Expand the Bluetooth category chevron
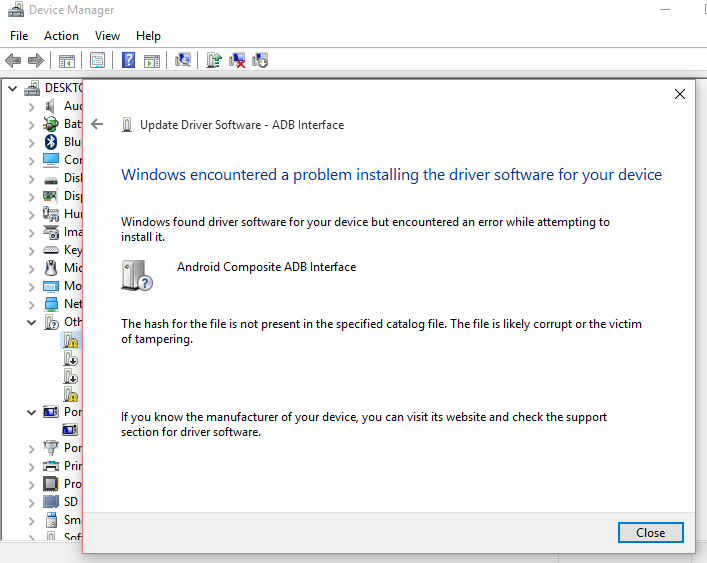Viewport: 707px width, 563px height. pos(32,143)
